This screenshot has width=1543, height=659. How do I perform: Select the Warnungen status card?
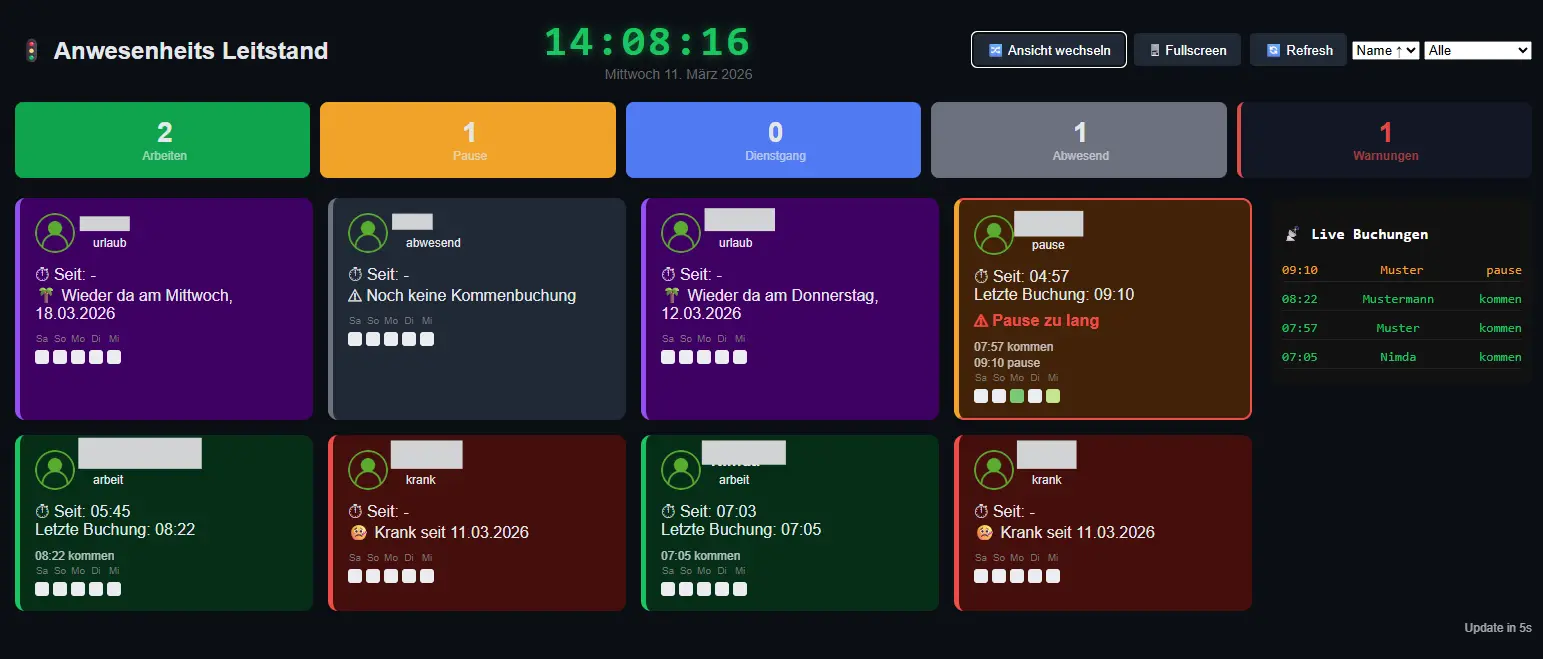pyautogui.click(x=1384, y=140)
